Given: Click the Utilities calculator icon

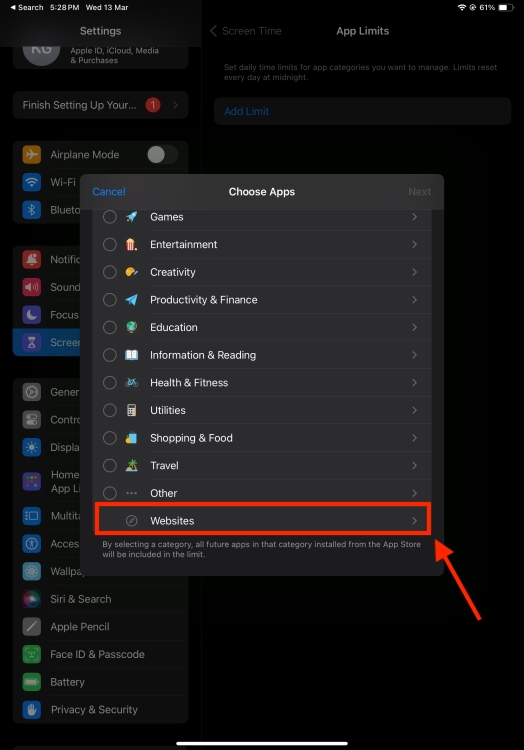Looking at the screenshot, I should [x=131, y=410].
